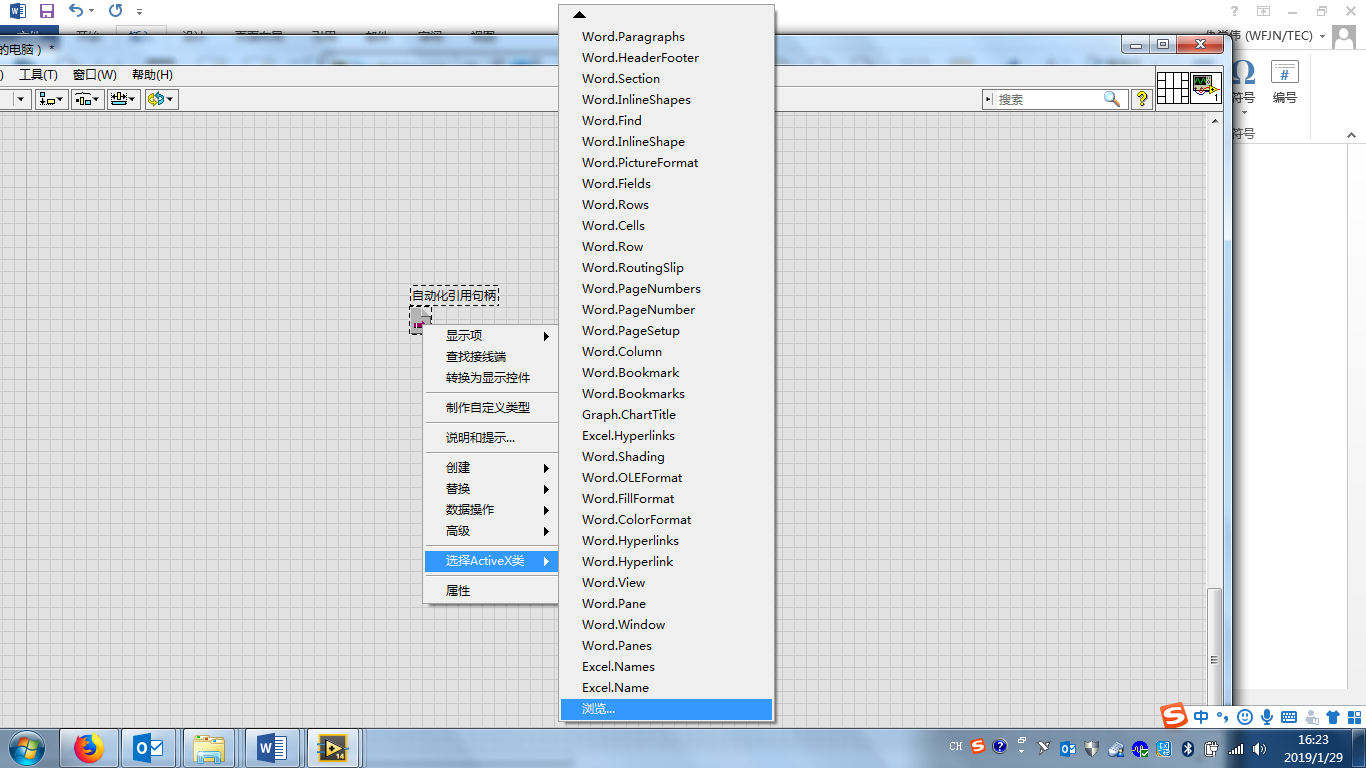This screenshot has height=768, width=1366.
Task: Click the Word save icon in quick access toolbar
Action: [x=46, y=11]
